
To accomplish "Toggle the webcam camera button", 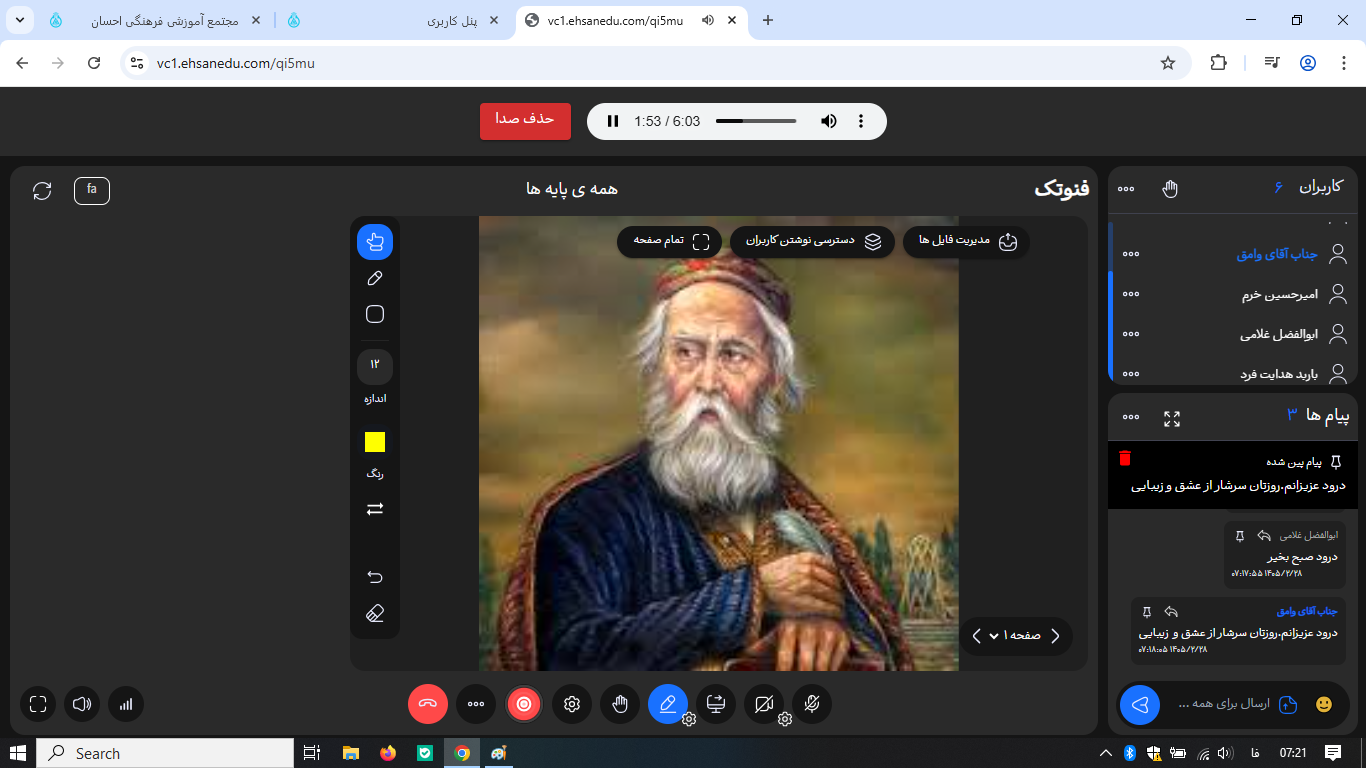I will (764, 704).
